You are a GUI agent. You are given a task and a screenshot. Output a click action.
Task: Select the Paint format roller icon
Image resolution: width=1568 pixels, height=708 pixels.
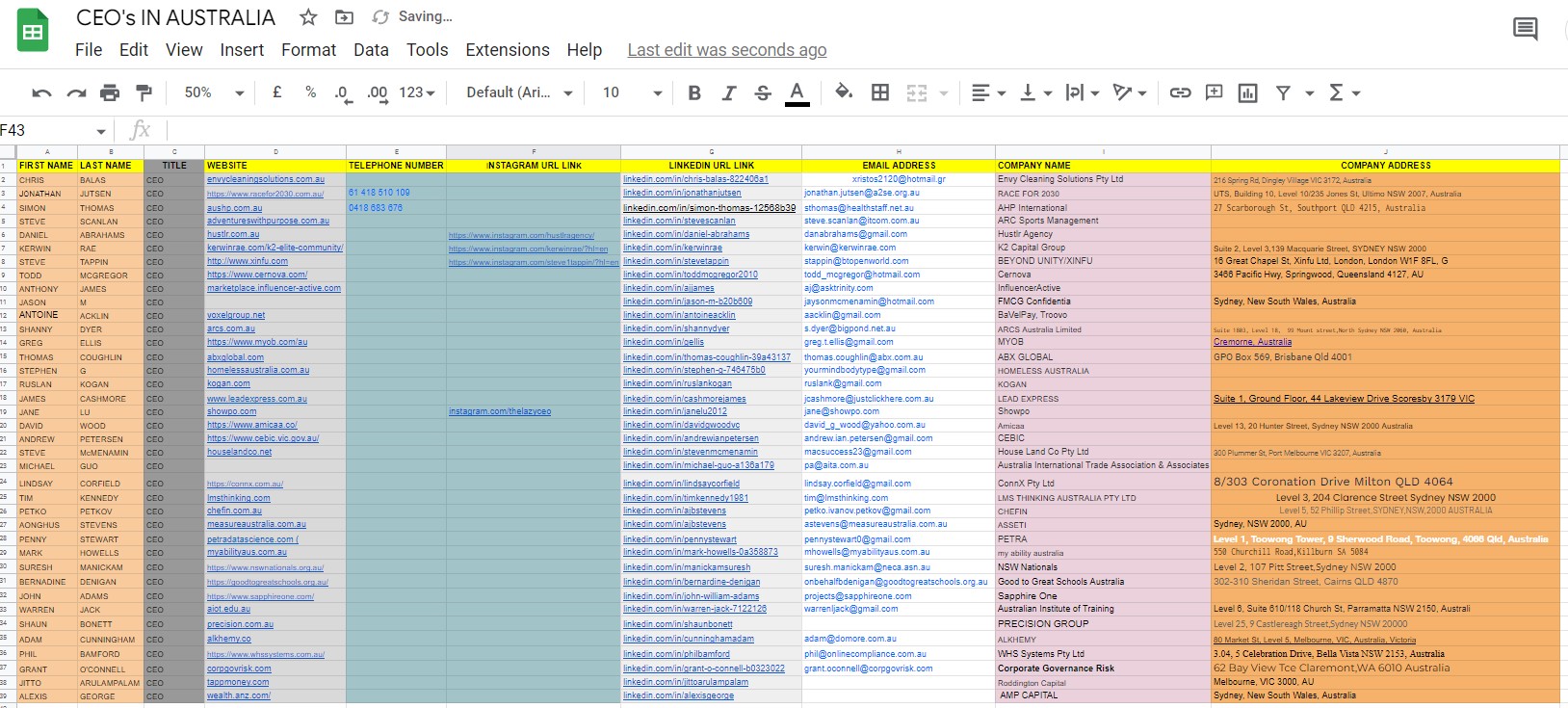coord(144,92)
